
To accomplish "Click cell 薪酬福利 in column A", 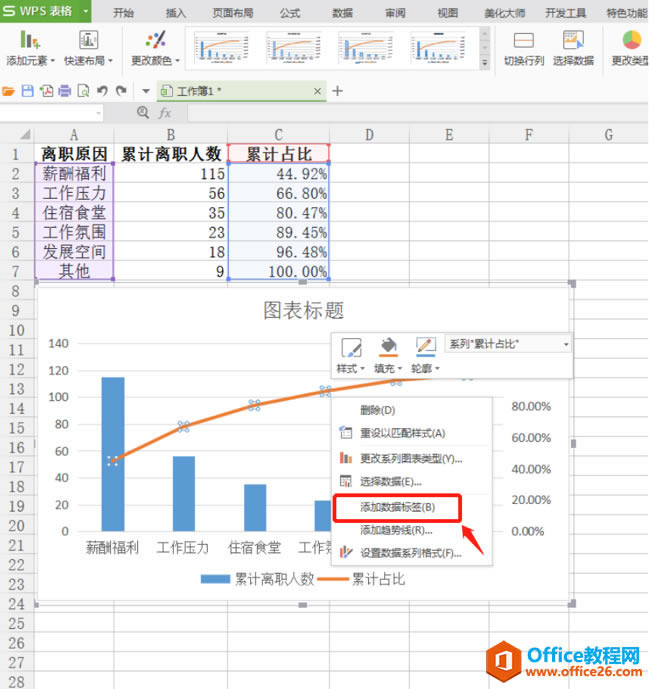I will (74, 174).
